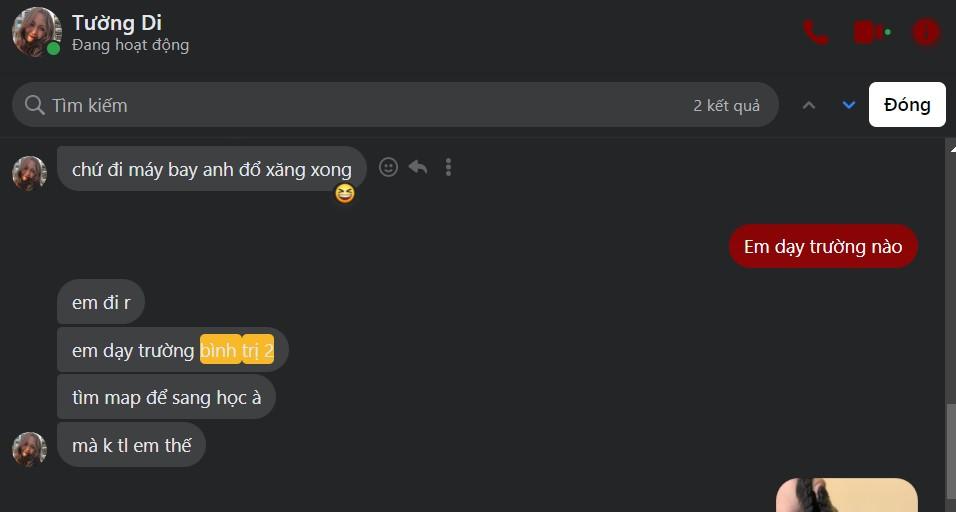The image size is (956, 512).
Task: Open the conversation information panel
Action: pyautogui.click(x=926, y=33)
